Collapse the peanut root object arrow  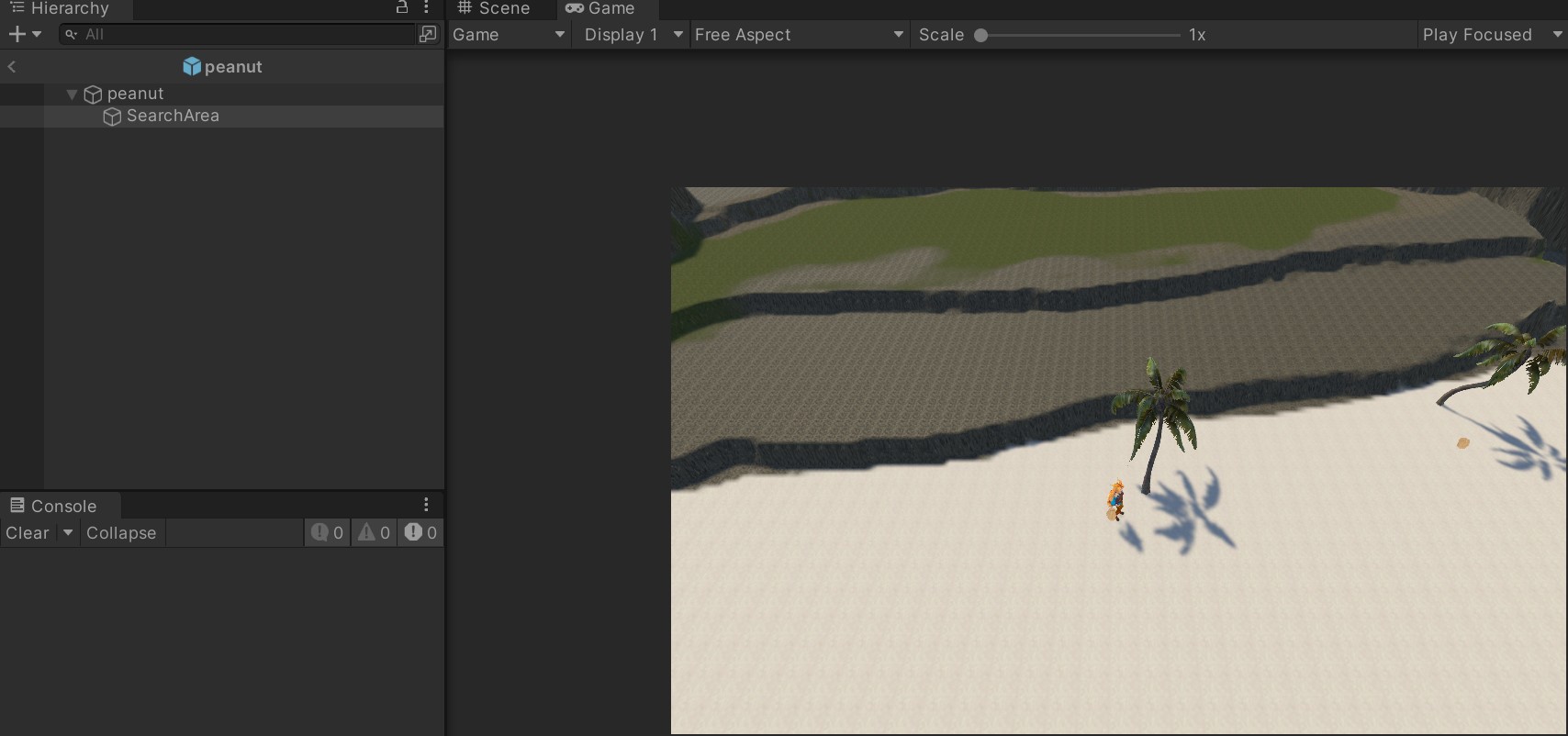72,95
